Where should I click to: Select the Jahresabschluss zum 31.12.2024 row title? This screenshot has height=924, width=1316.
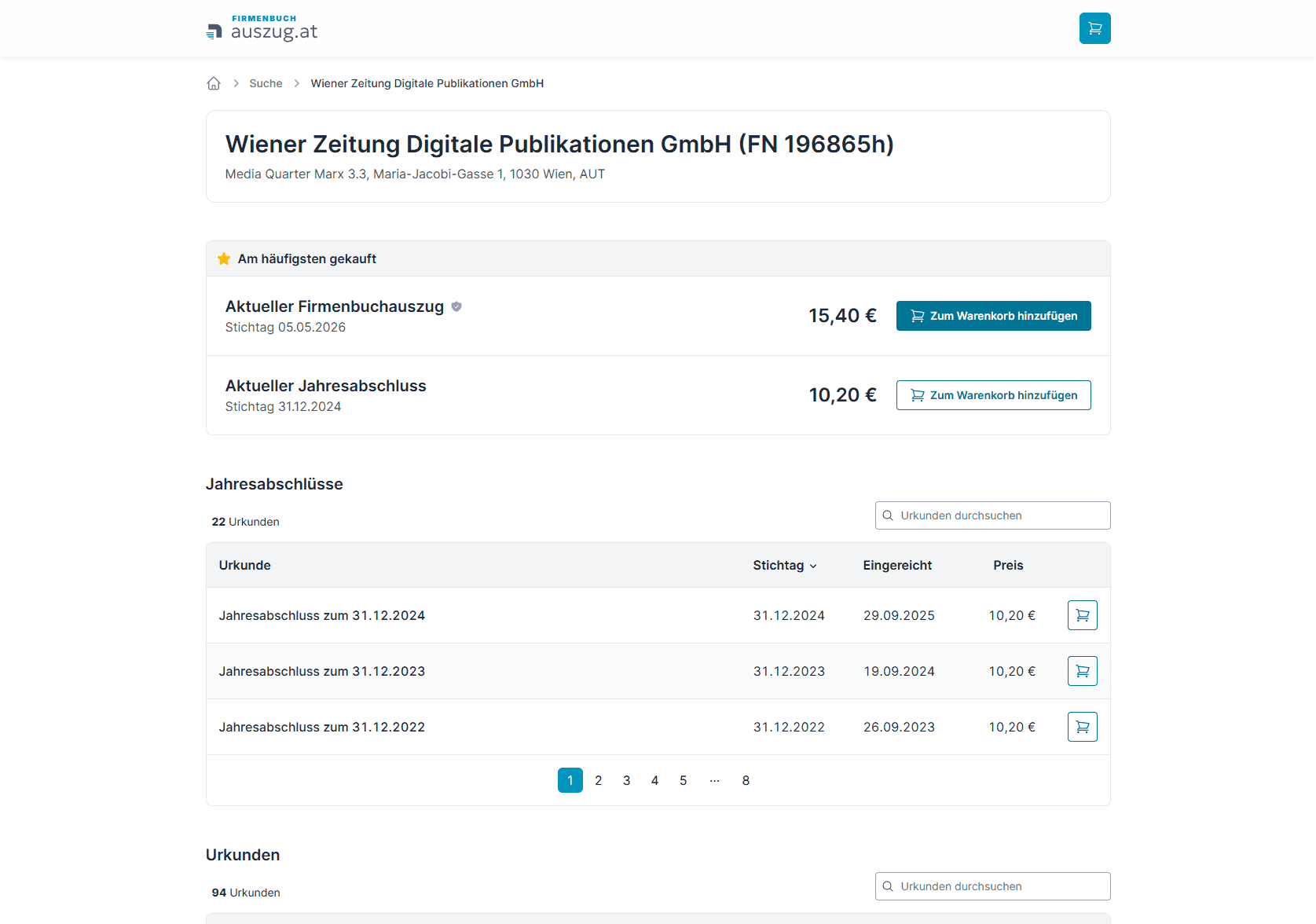click(322, 615)
